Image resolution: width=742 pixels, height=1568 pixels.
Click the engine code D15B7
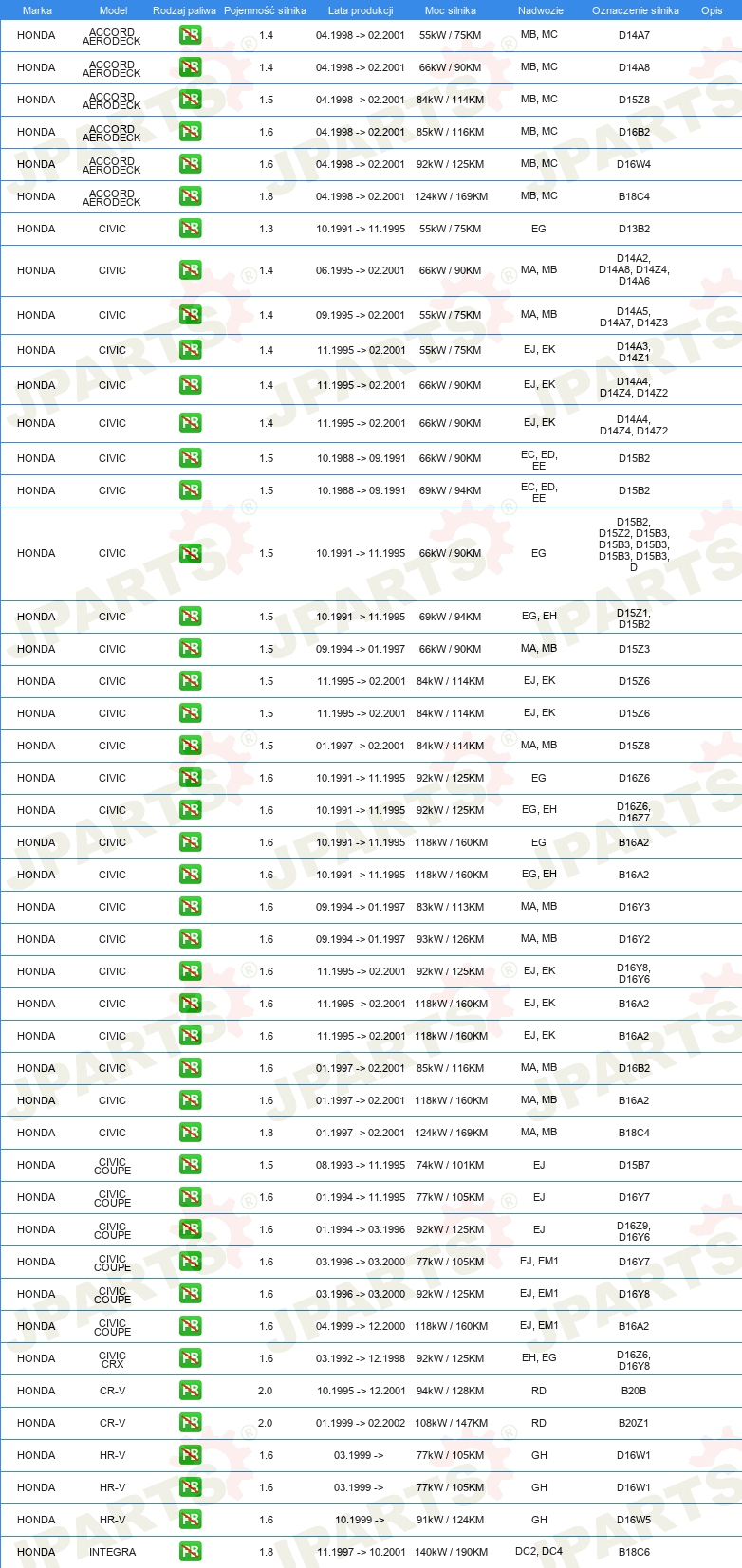click(634, 1165)
